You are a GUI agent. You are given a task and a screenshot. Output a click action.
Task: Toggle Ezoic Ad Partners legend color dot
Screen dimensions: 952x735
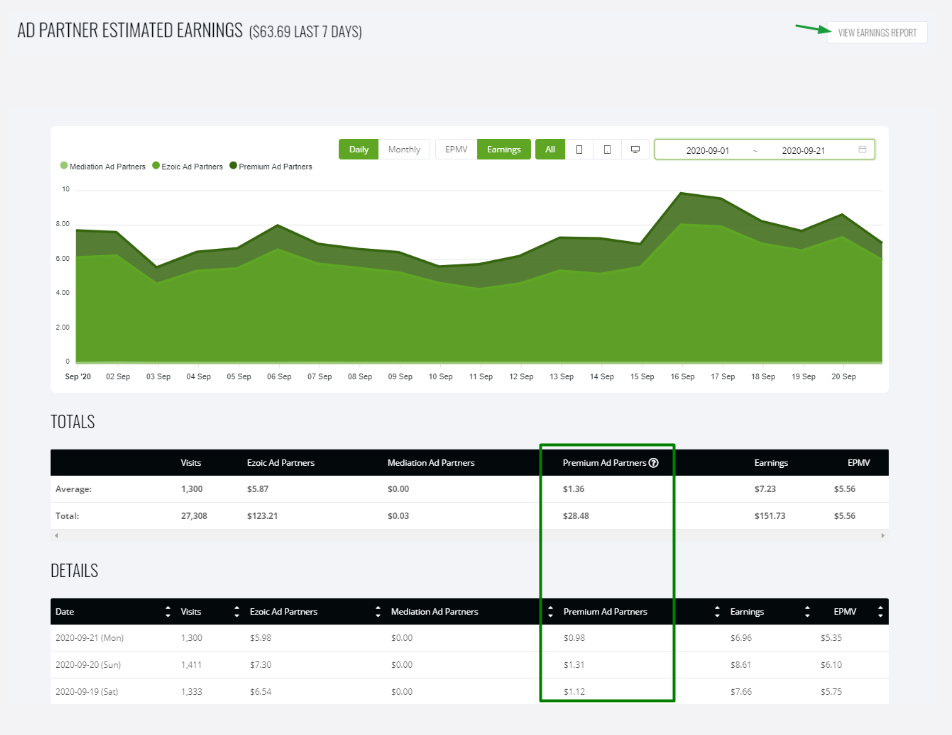pyautogui.click(x=156, y=167)
